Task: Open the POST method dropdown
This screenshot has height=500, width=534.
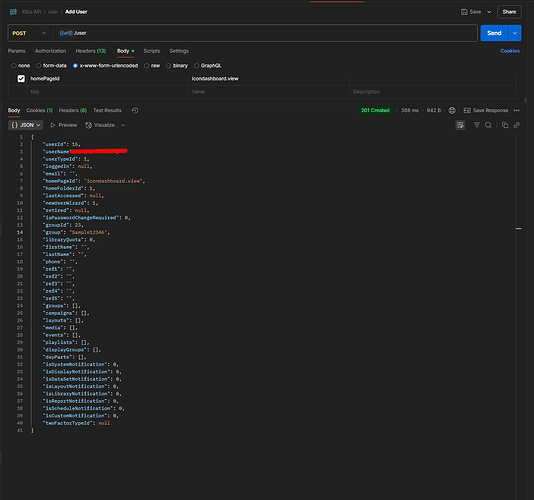Action: [x=29, y=33]
